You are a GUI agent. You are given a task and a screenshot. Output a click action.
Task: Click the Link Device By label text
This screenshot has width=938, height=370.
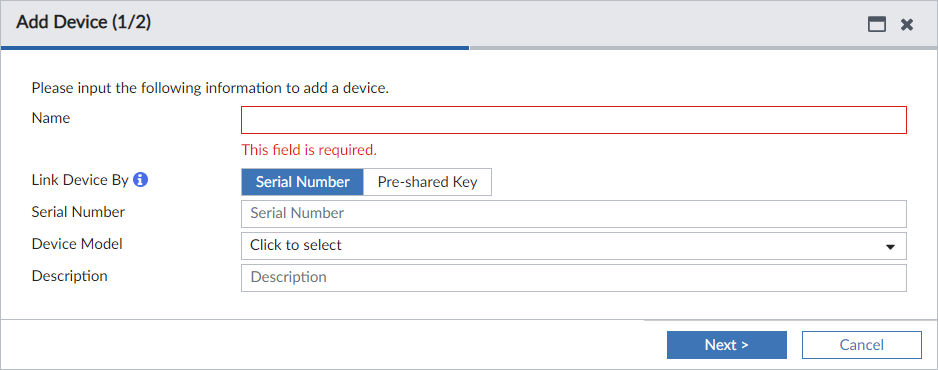pos(80,180)
